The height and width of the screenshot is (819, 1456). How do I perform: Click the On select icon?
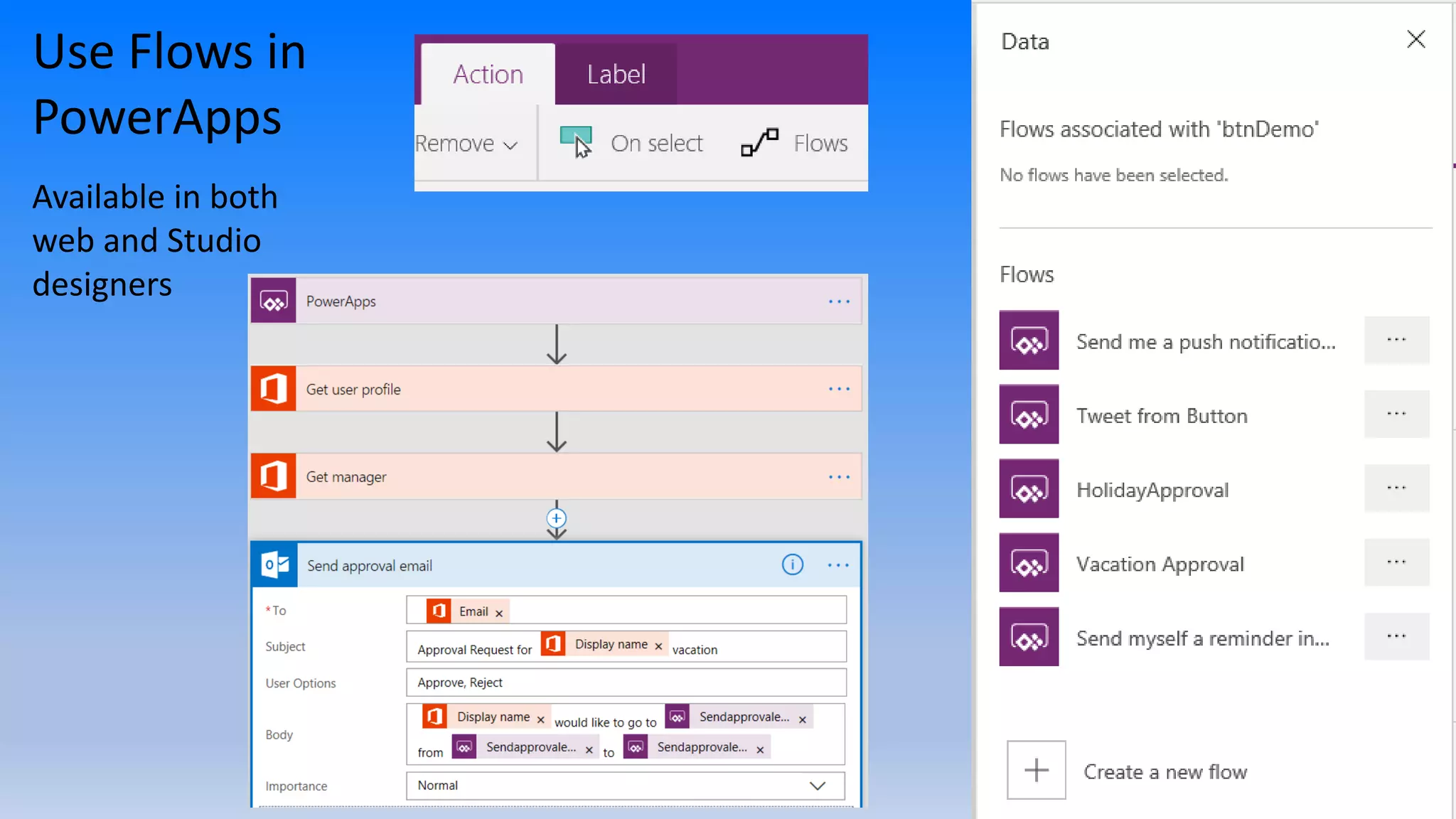576,142
